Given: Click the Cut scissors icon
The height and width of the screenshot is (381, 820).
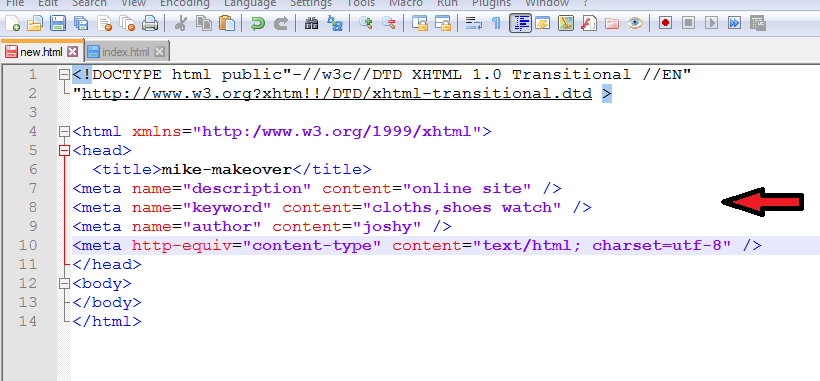Looking at the screenshot, I should pos(180,24).
